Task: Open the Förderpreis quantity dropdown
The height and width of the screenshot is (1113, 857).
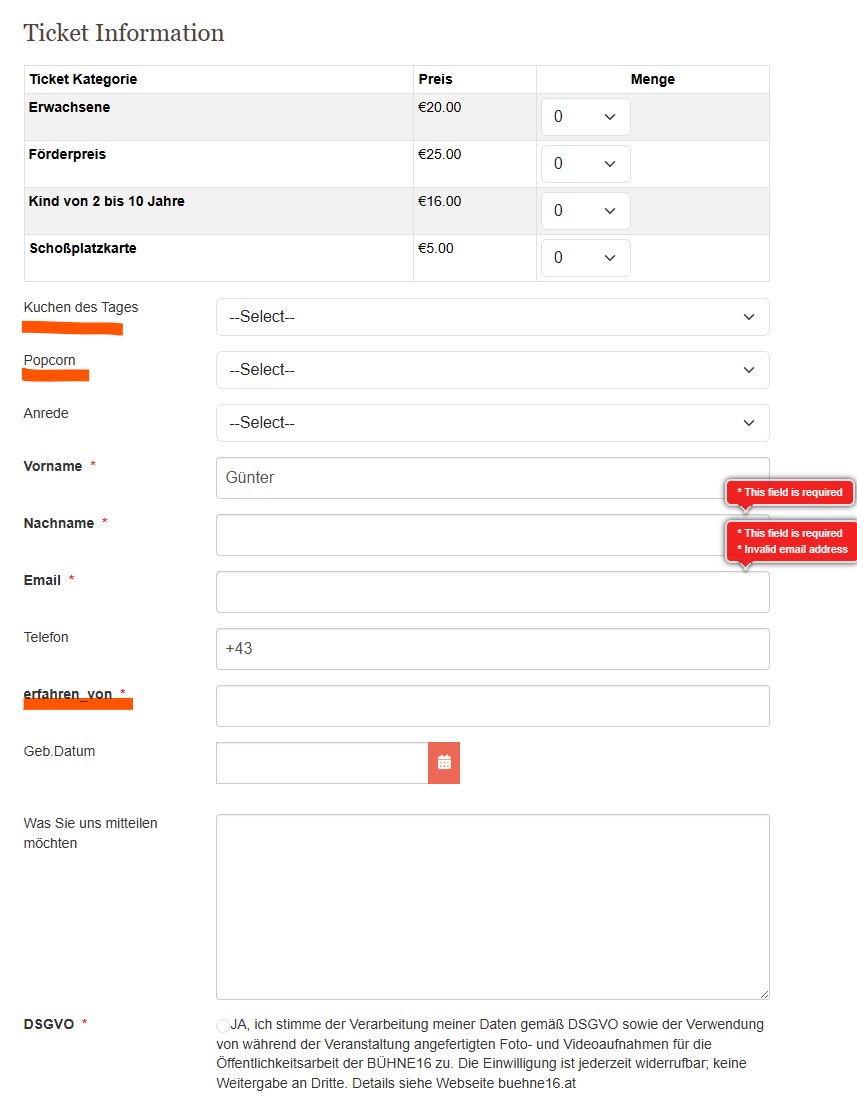Action: coord(585,164)
